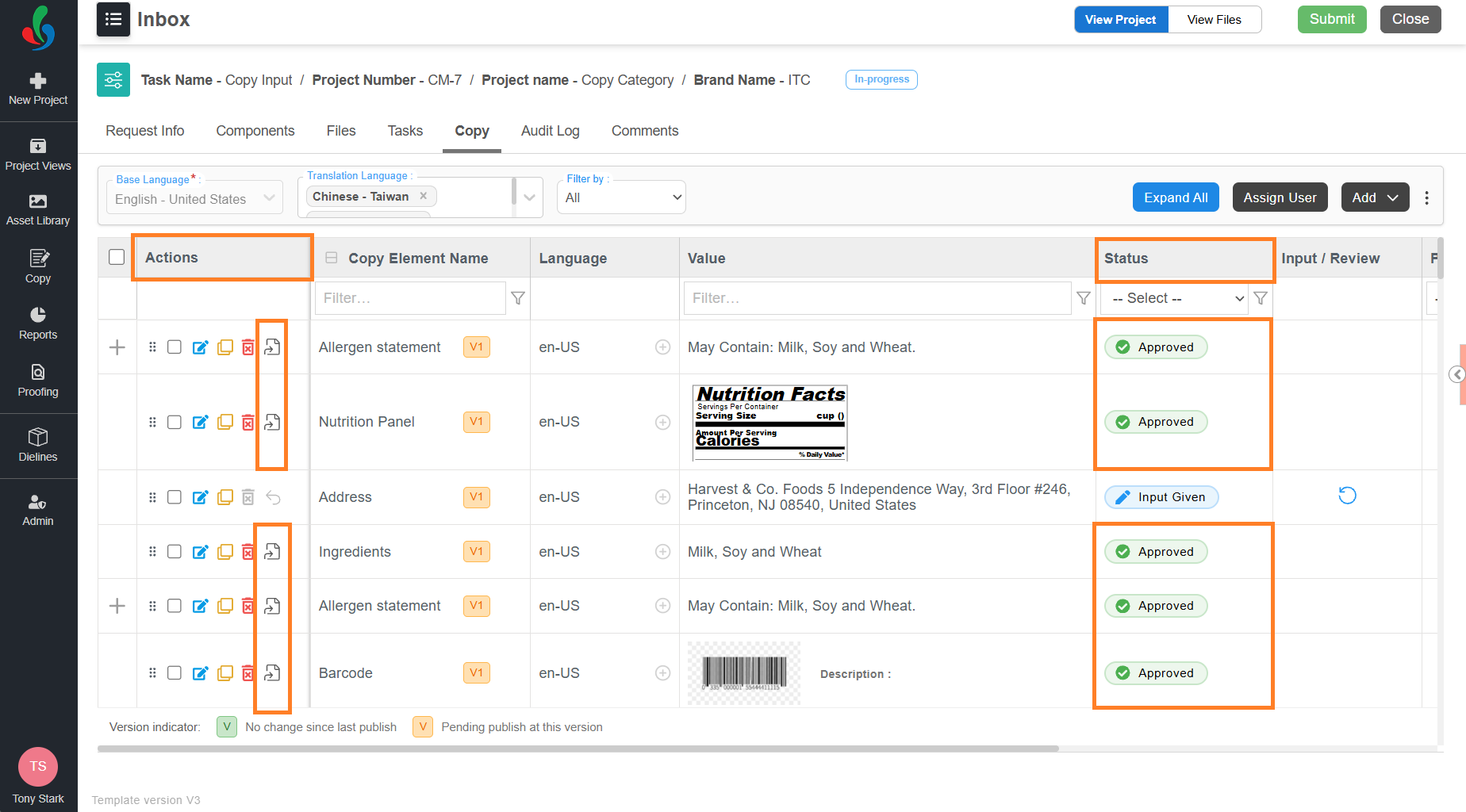The height and width of the screenshot is (812, 1466).
Task: Click the green Submit button
Action: (x=1332, y=19)
